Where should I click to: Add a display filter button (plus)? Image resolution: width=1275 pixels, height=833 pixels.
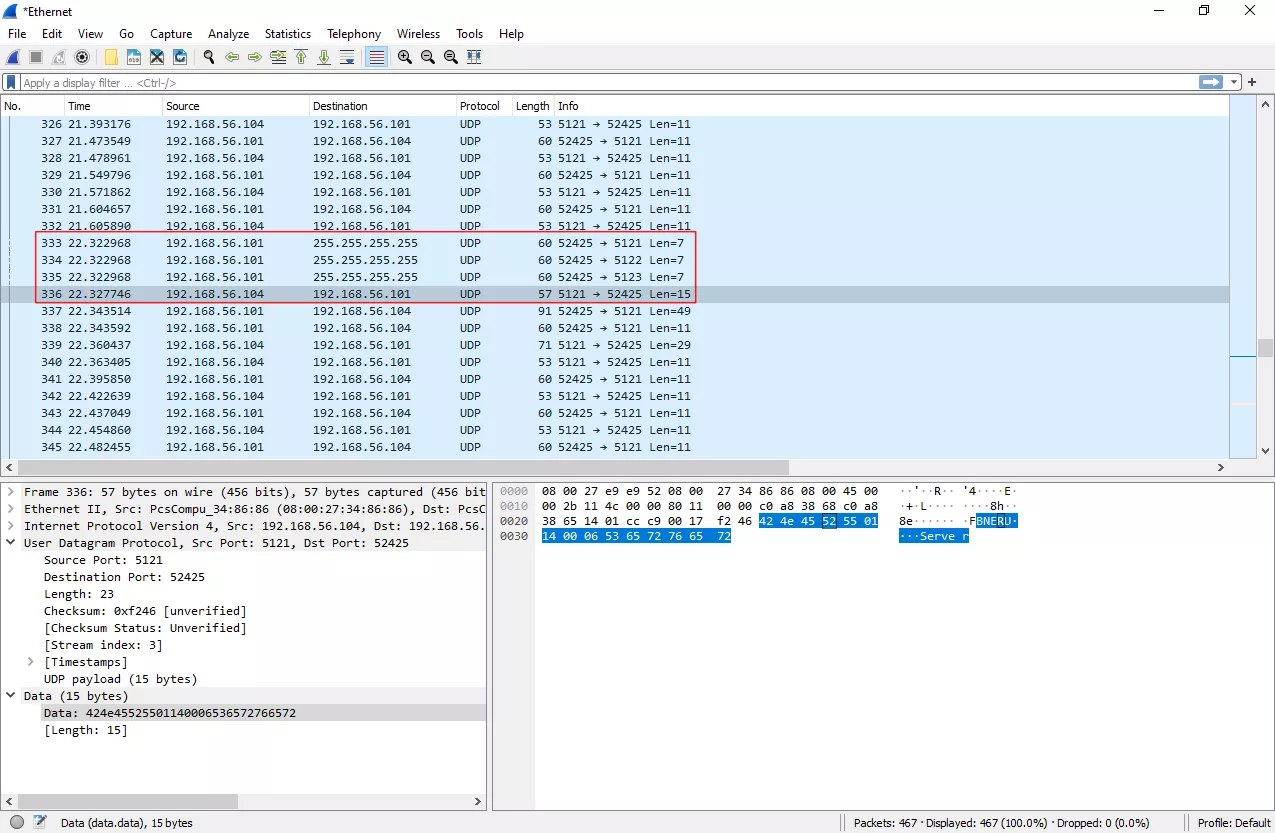[1252, 82]
